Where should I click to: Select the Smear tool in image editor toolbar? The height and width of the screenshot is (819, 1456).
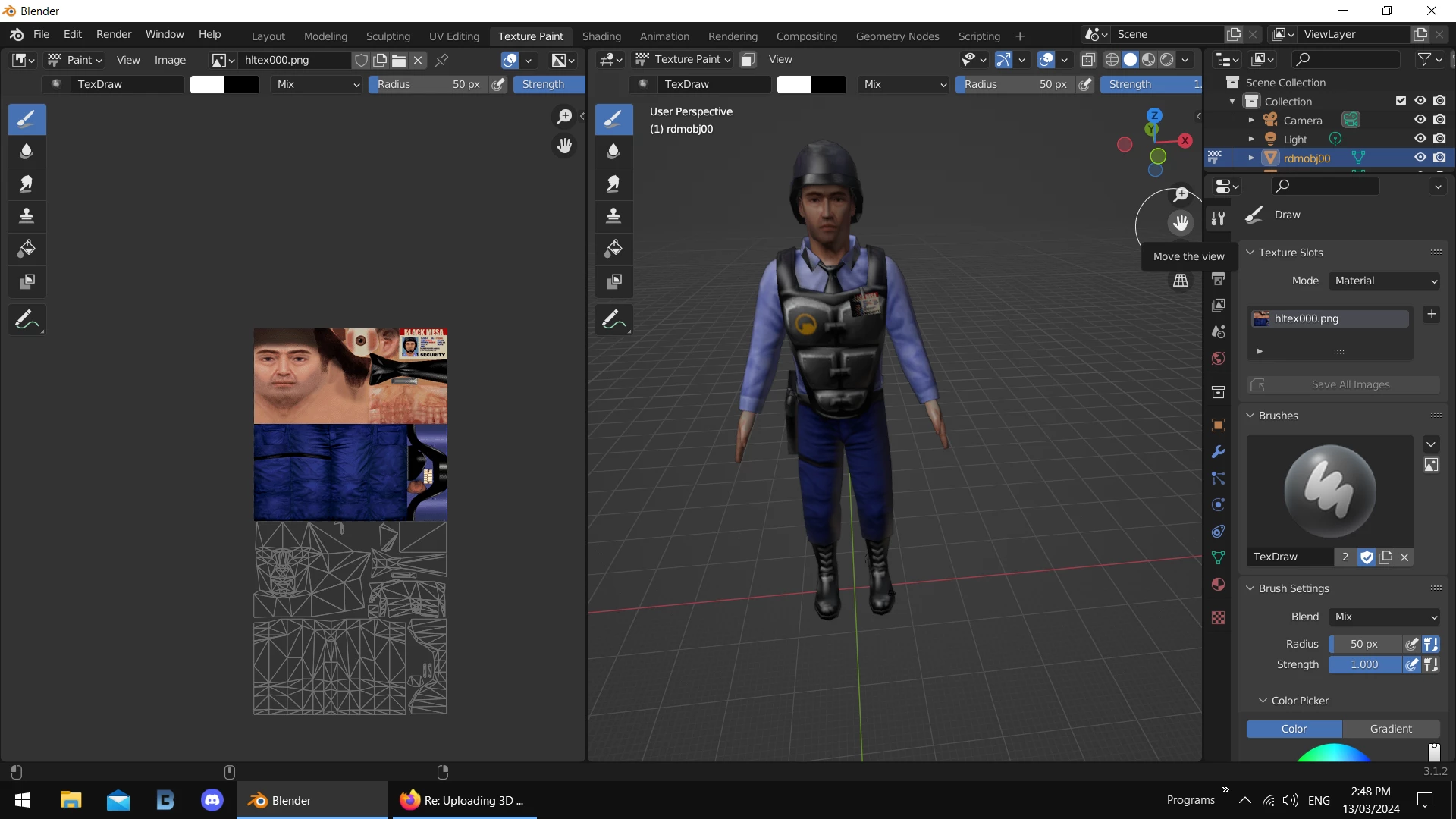pyautogui.click(x=27, y=184)
